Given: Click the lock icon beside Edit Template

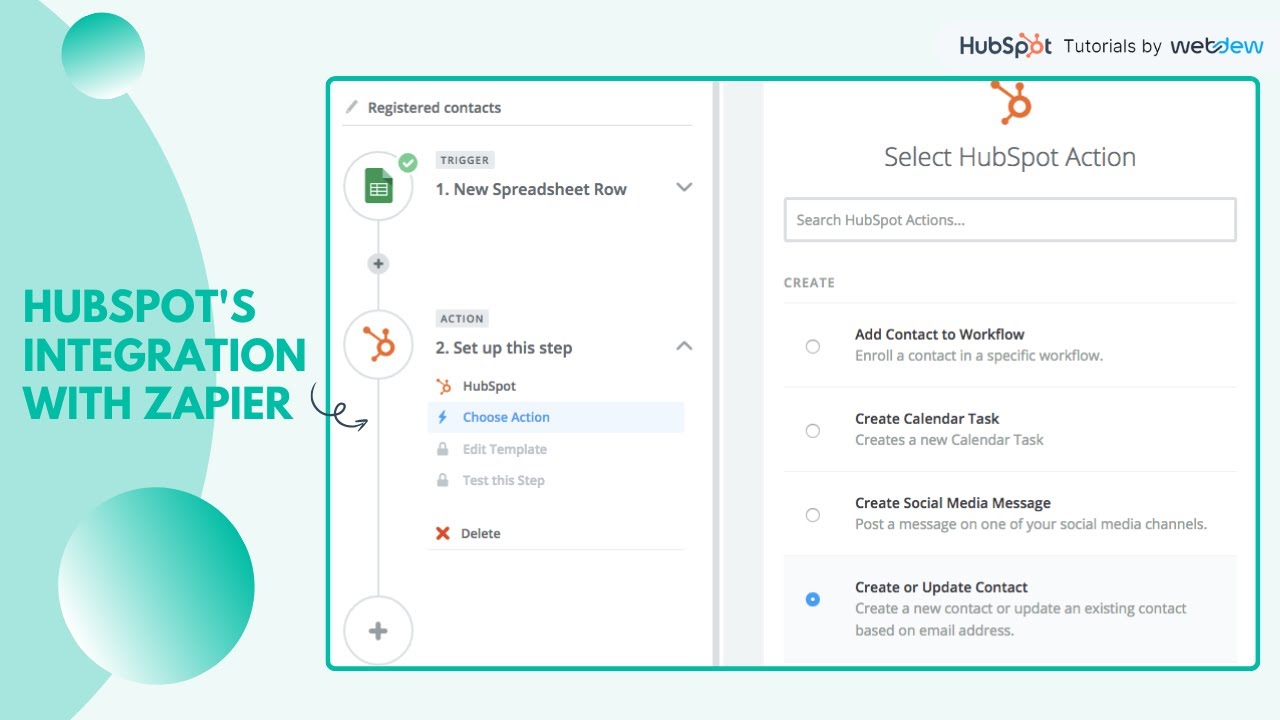Looking at the screenshot, I should pos(443,449).
